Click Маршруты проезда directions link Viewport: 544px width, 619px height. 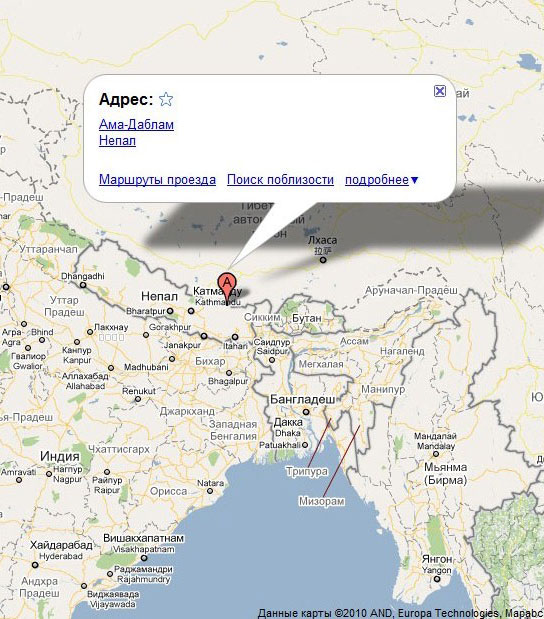pyautogui.click(x=157, y=180)
